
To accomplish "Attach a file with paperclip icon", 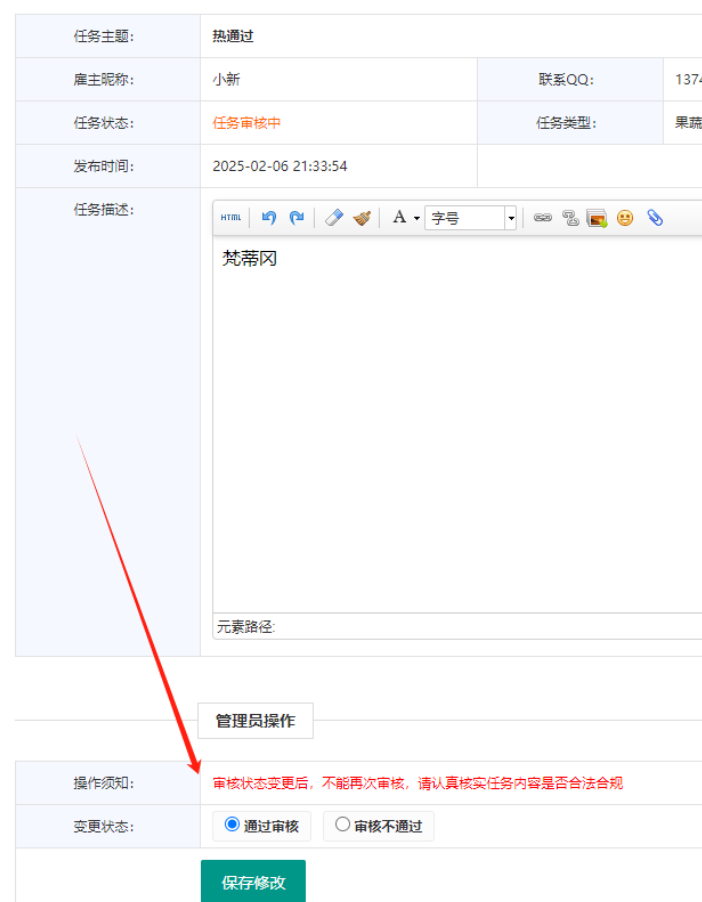I will (655, 217).
